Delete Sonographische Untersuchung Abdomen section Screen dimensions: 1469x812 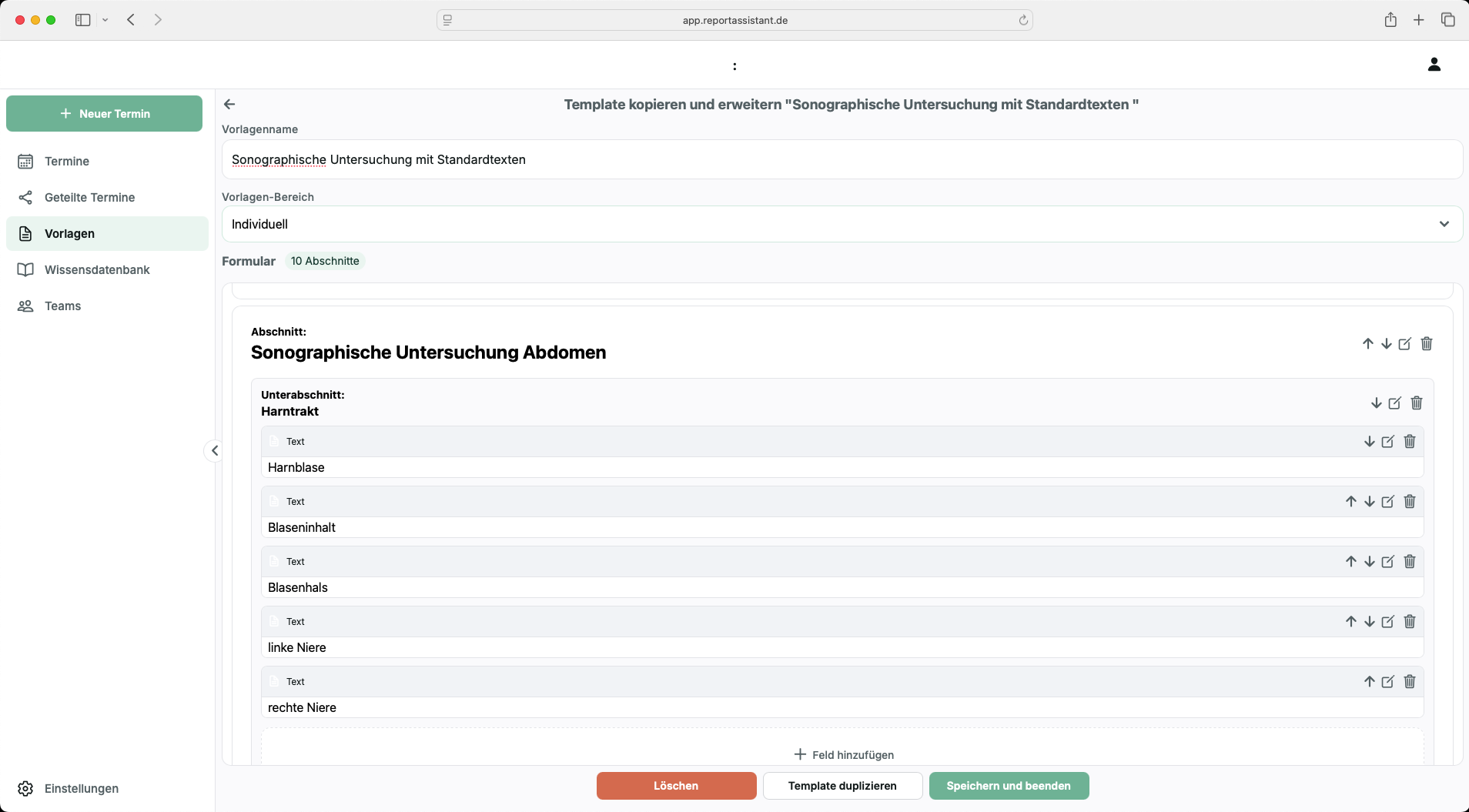(x=1427, y=344)
